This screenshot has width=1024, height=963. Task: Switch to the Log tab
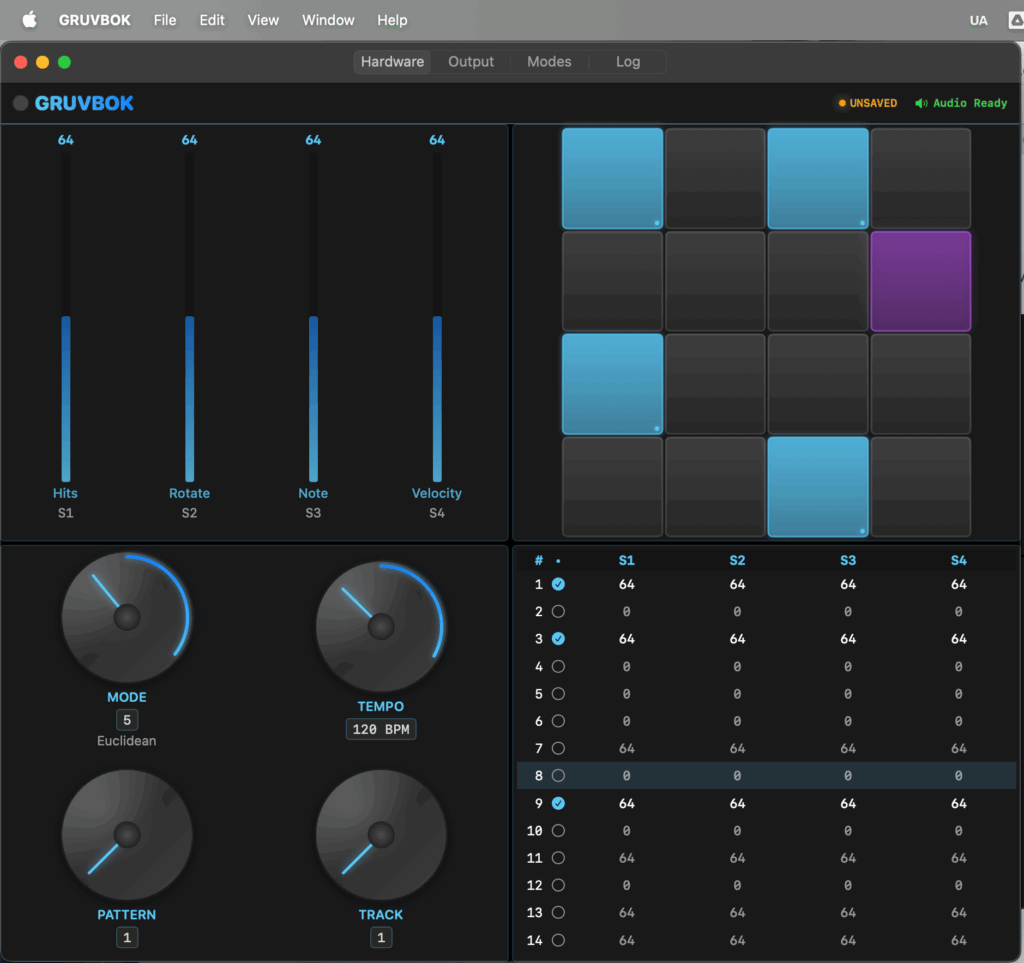628,61
